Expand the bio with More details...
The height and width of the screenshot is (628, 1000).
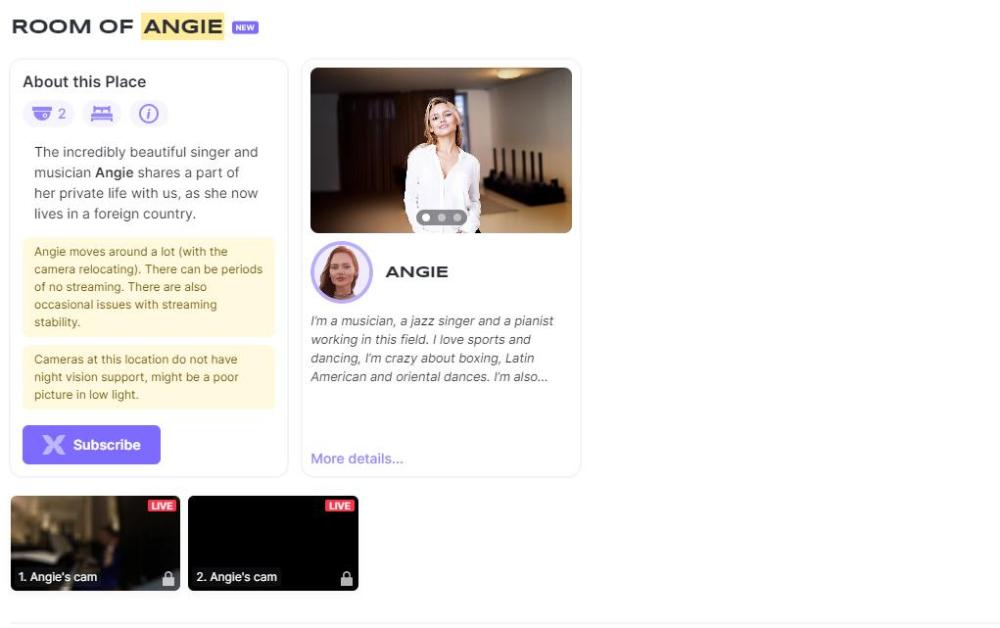[357, 459]
